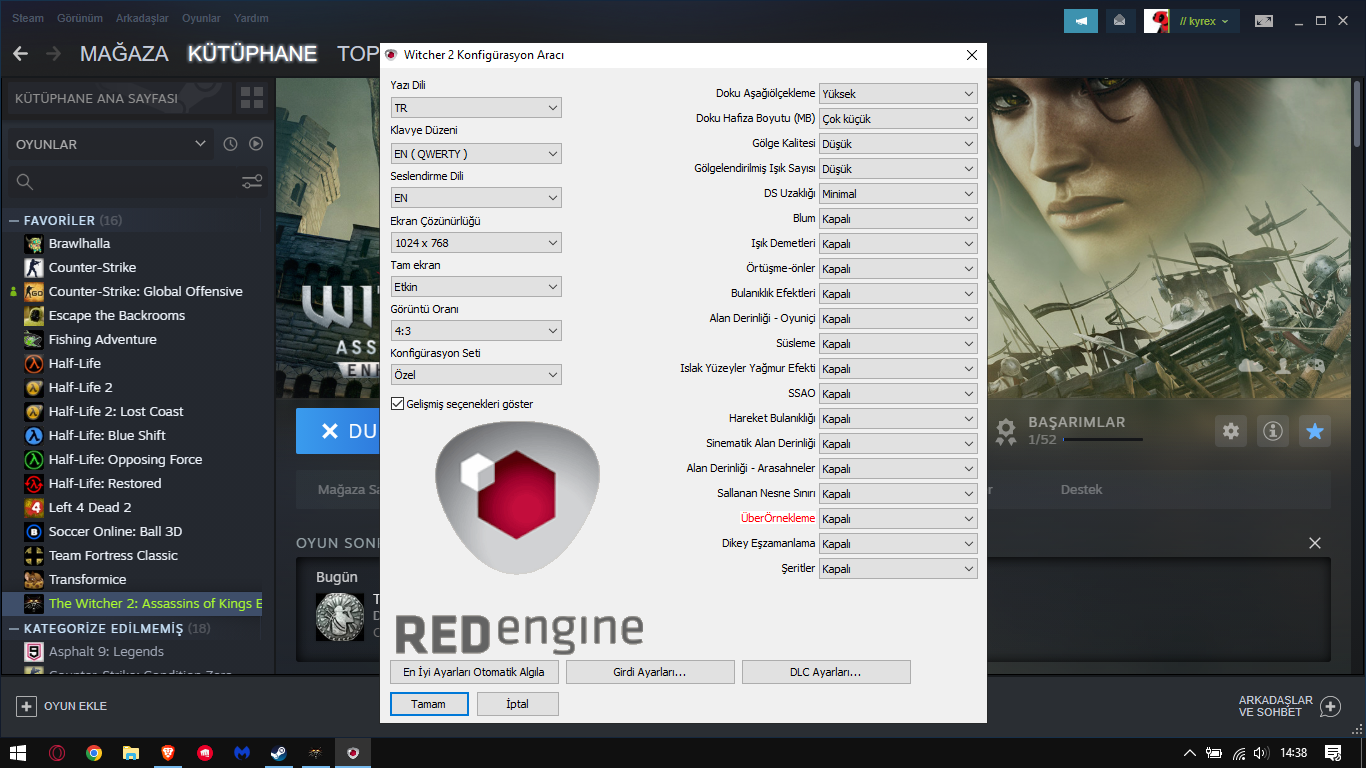Open Steam announcements megaphone icon
The height and width of the screenshot is (768, 1366).
tap(1081, 20)
